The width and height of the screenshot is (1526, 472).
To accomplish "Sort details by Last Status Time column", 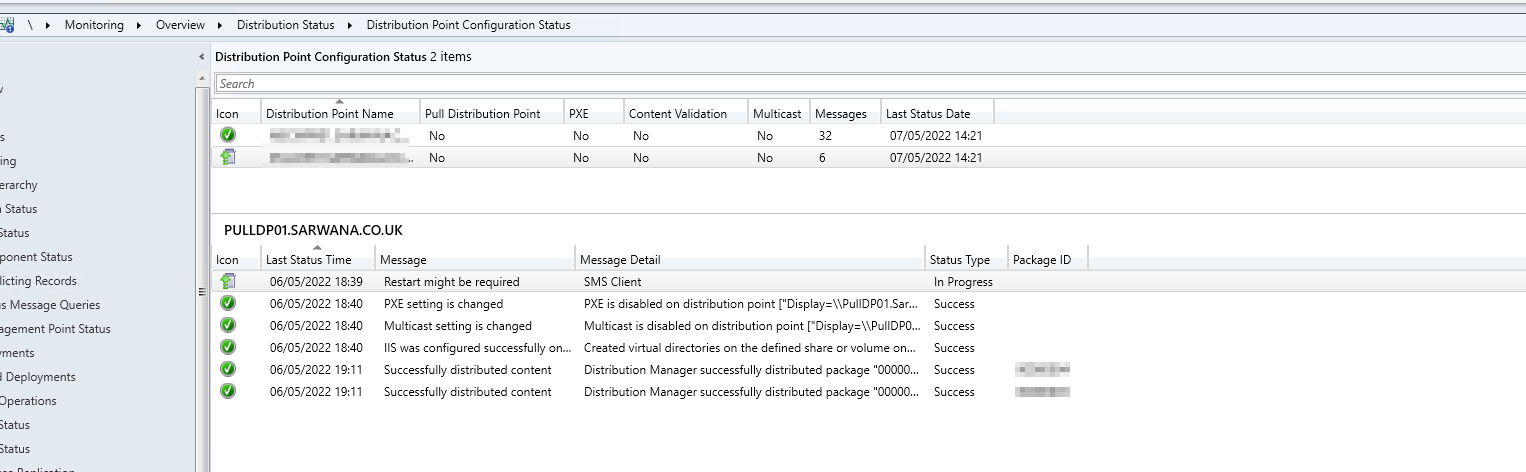I will point(318,259).
